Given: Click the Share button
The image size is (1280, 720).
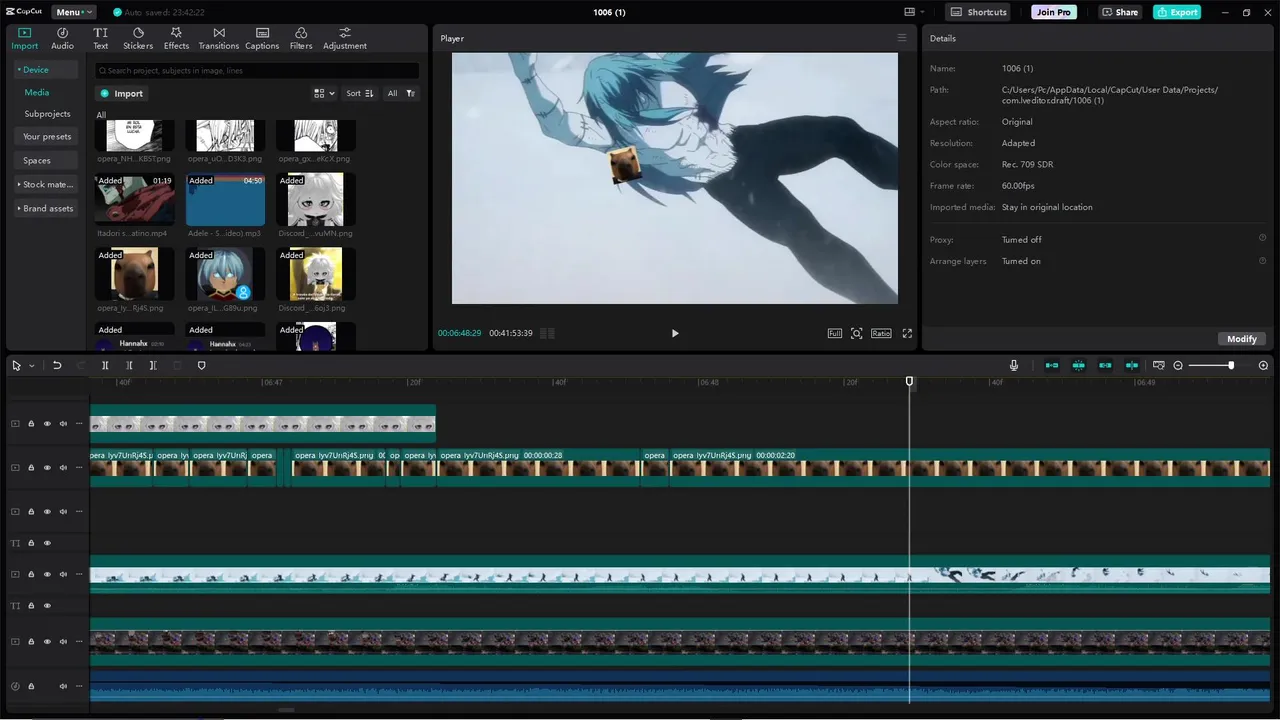Looking at the screenshot, I should click(1120, 12).
